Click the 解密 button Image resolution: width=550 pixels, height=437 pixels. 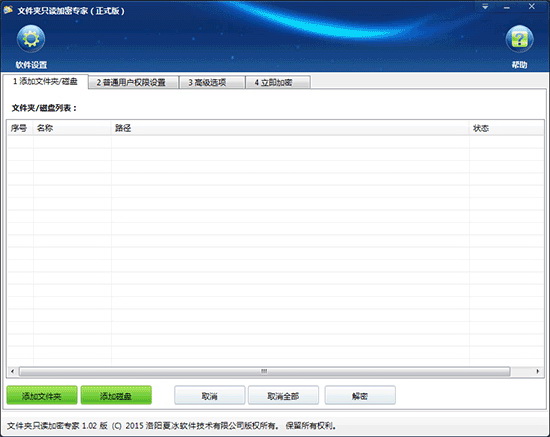tap(360, 396)
